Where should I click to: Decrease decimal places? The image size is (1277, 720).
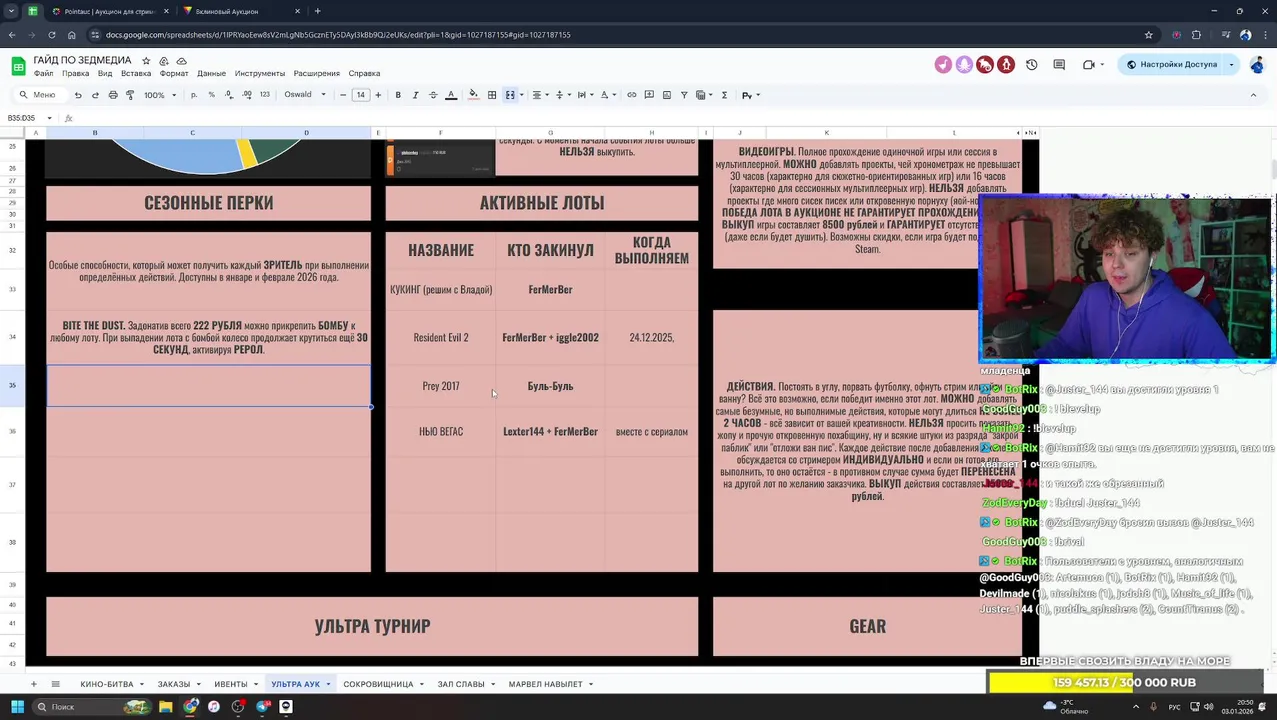point(229,95)
